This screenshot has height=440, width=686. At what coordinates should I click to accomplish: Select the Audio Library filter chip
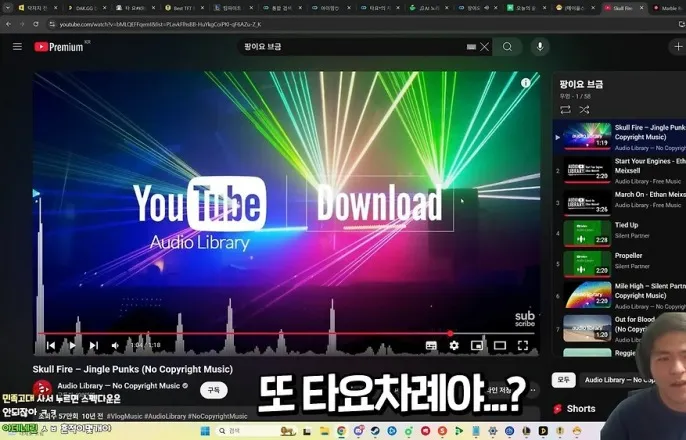(617, 380)
